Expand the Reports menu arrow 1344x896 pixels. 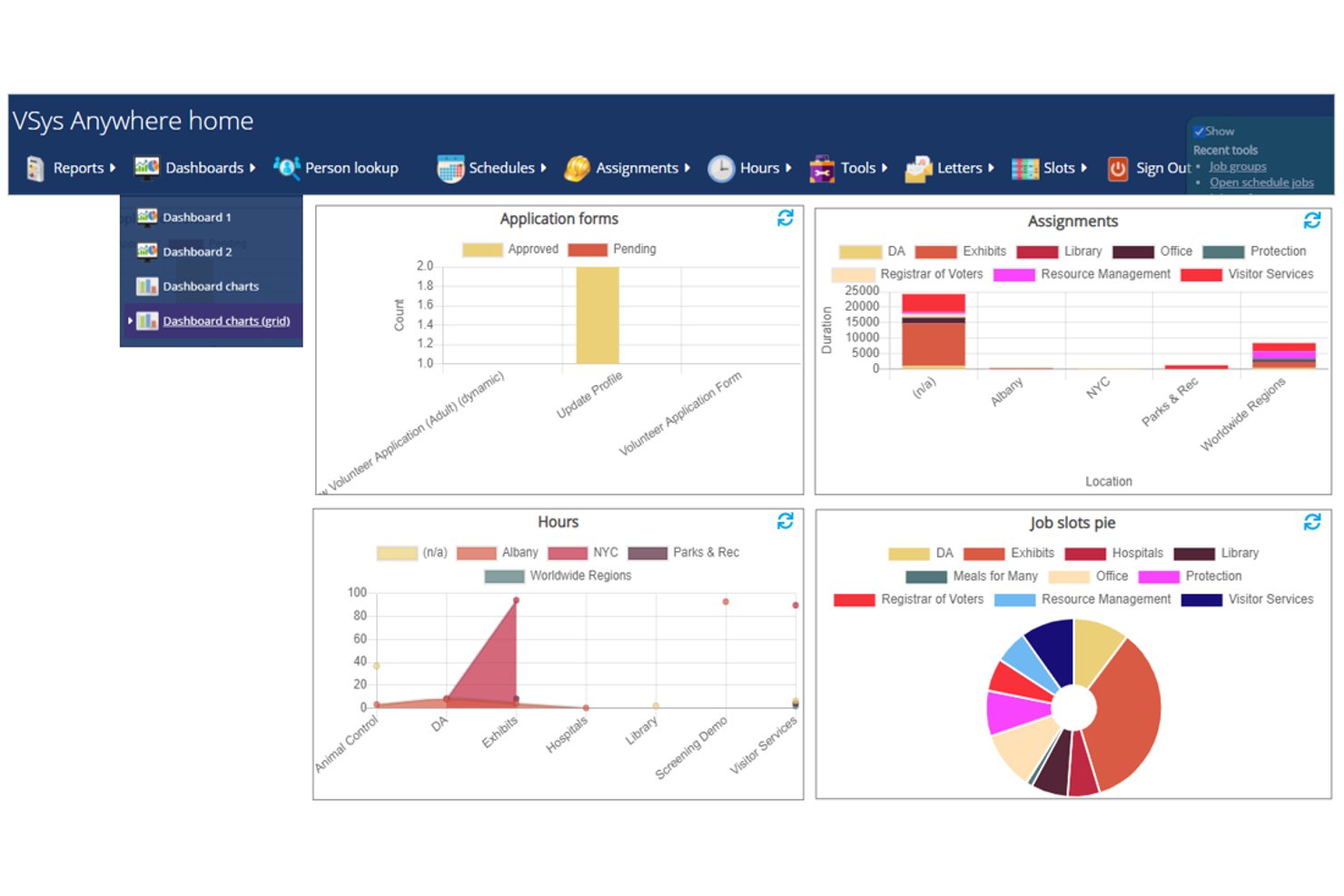[x=113, y=168]
